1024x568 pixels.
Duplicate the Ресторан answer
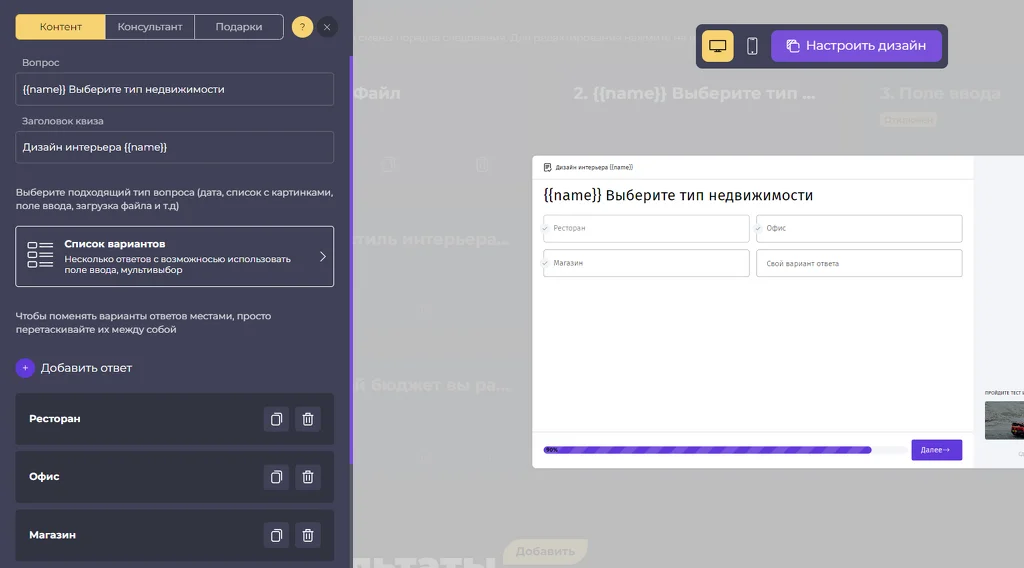[276, 419]
